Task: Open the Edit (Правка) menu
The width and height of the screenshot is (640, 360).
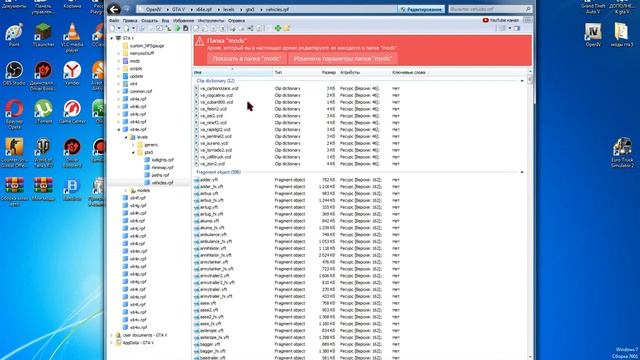Action: 130,20
